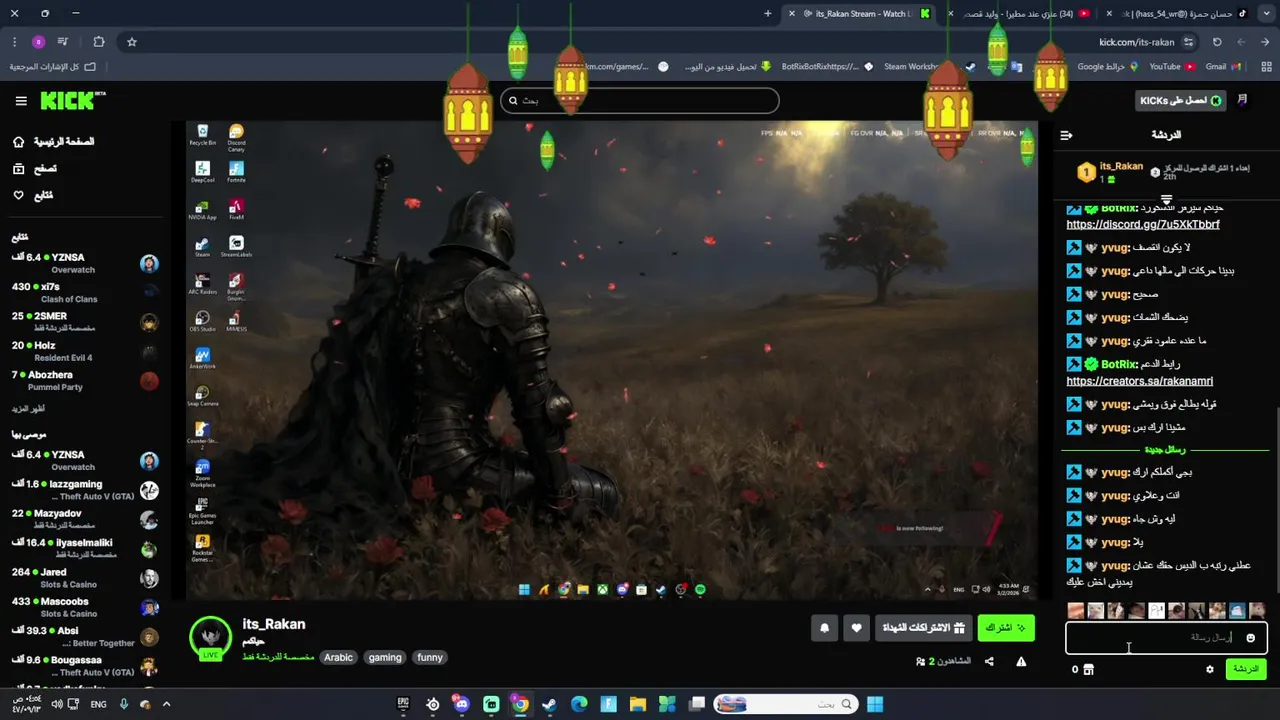The image size is (1280, 720).
Task: Open Mazyadov recommended channel
Action: tap(85, 519)
